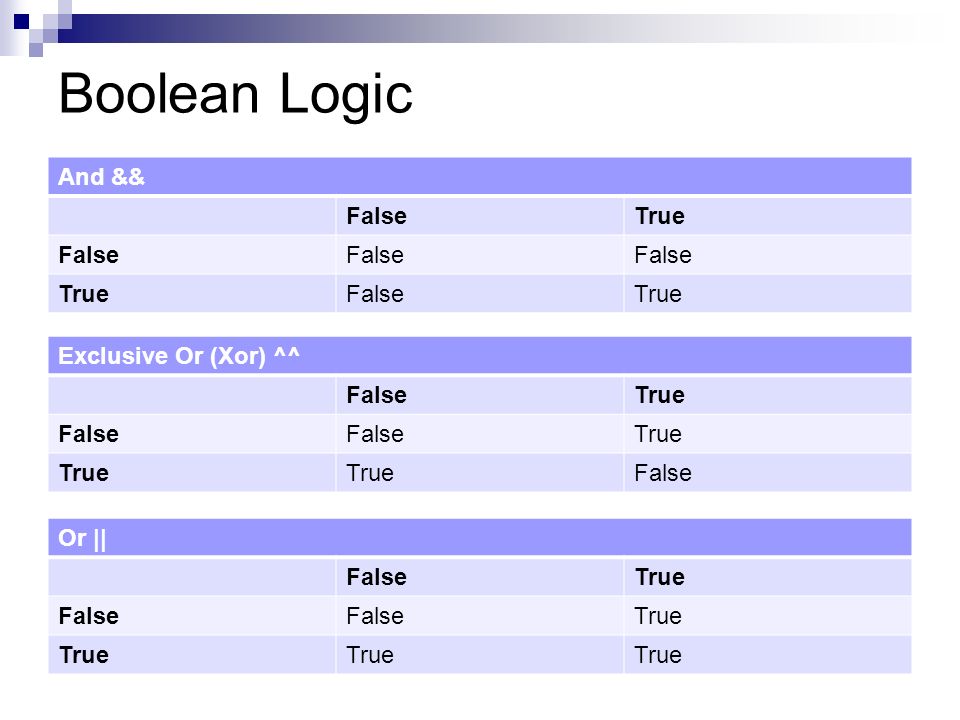Click False row label in Or table

tap(89, 616)
